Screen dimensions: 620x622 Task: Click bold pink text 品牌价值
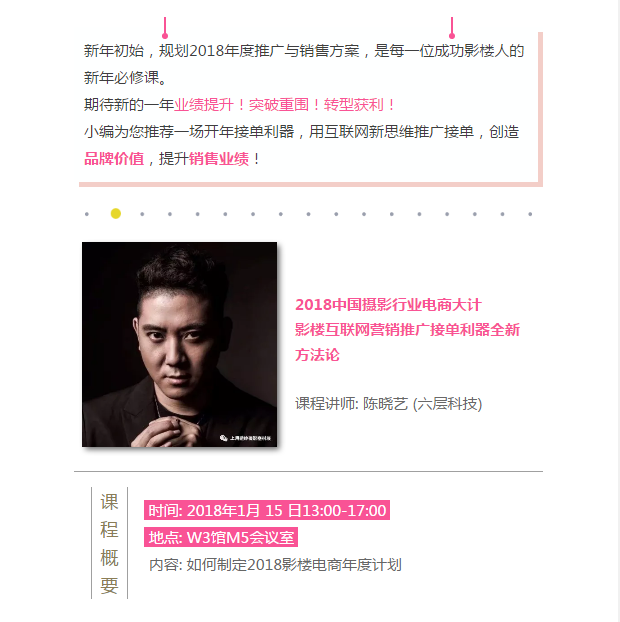click(114, 159)
